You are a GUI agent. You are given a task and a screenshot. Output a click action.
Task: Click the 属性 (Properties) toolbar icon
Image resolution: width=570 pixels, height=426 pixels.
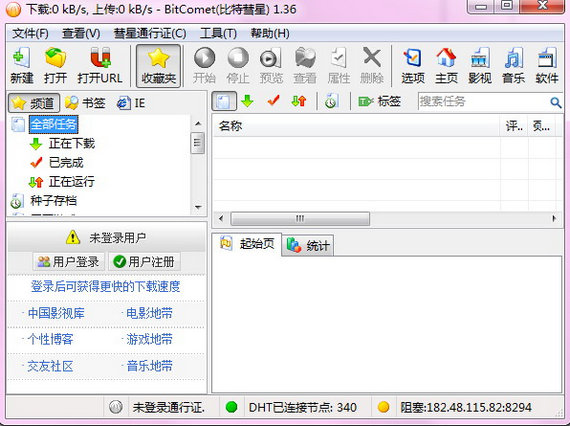pyautogui.click(x=338, y=58)
